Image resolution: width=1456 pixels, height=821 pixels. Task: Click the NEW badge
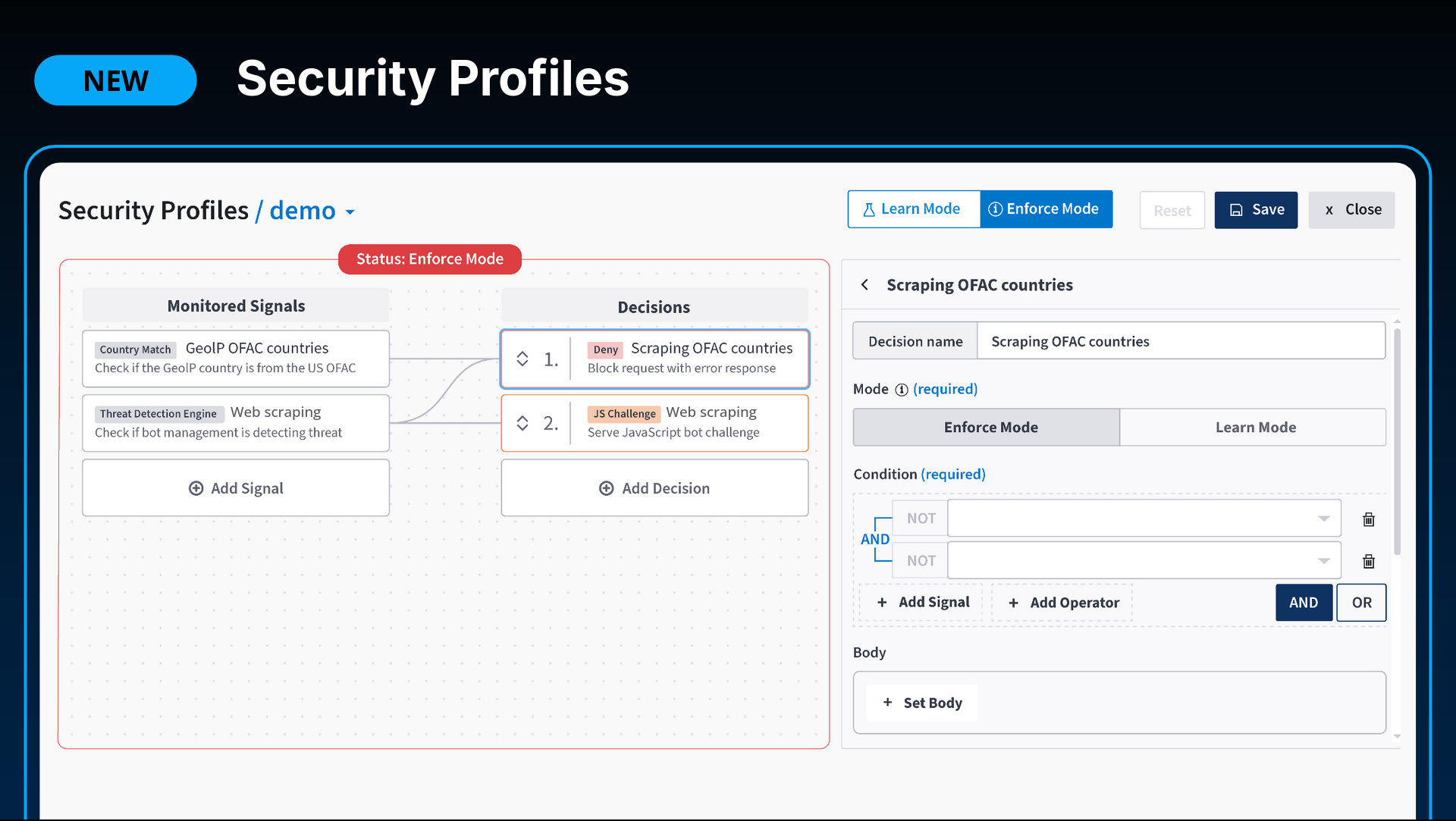click(115, 80)
